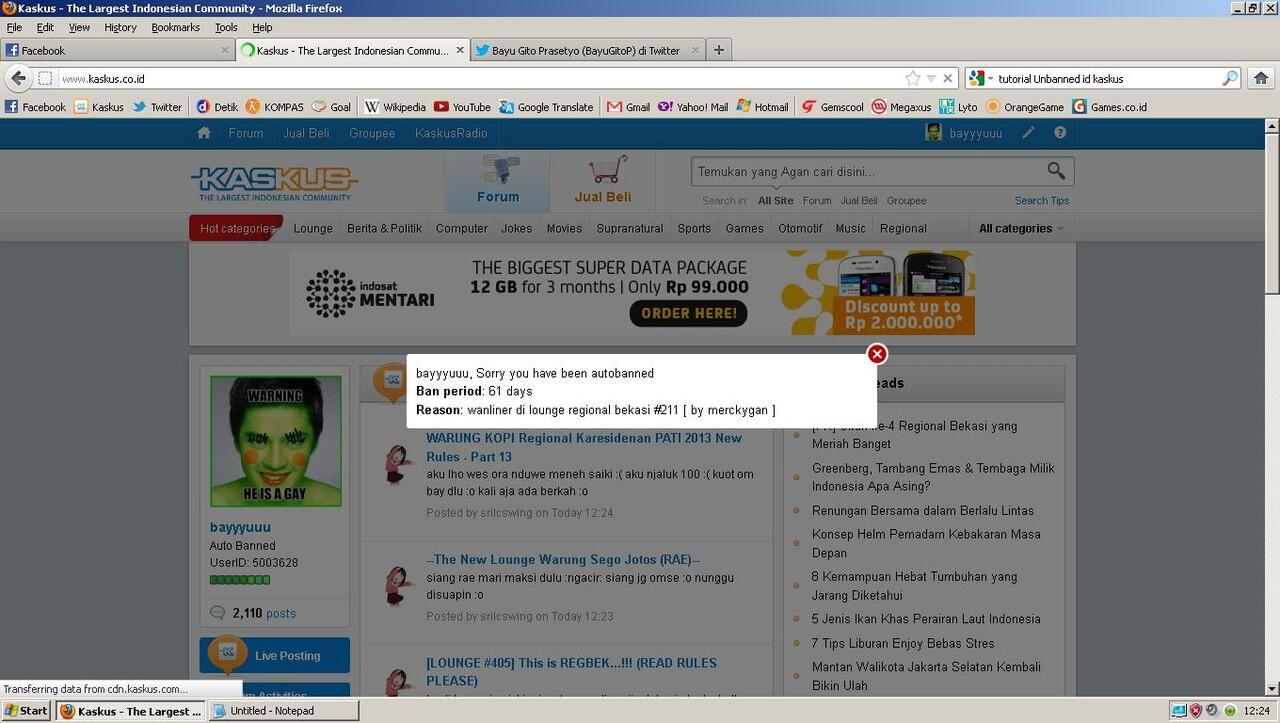Click the Start button on taskbar
Viewport: 1280px width, 723px height.
tap(25, 711)
